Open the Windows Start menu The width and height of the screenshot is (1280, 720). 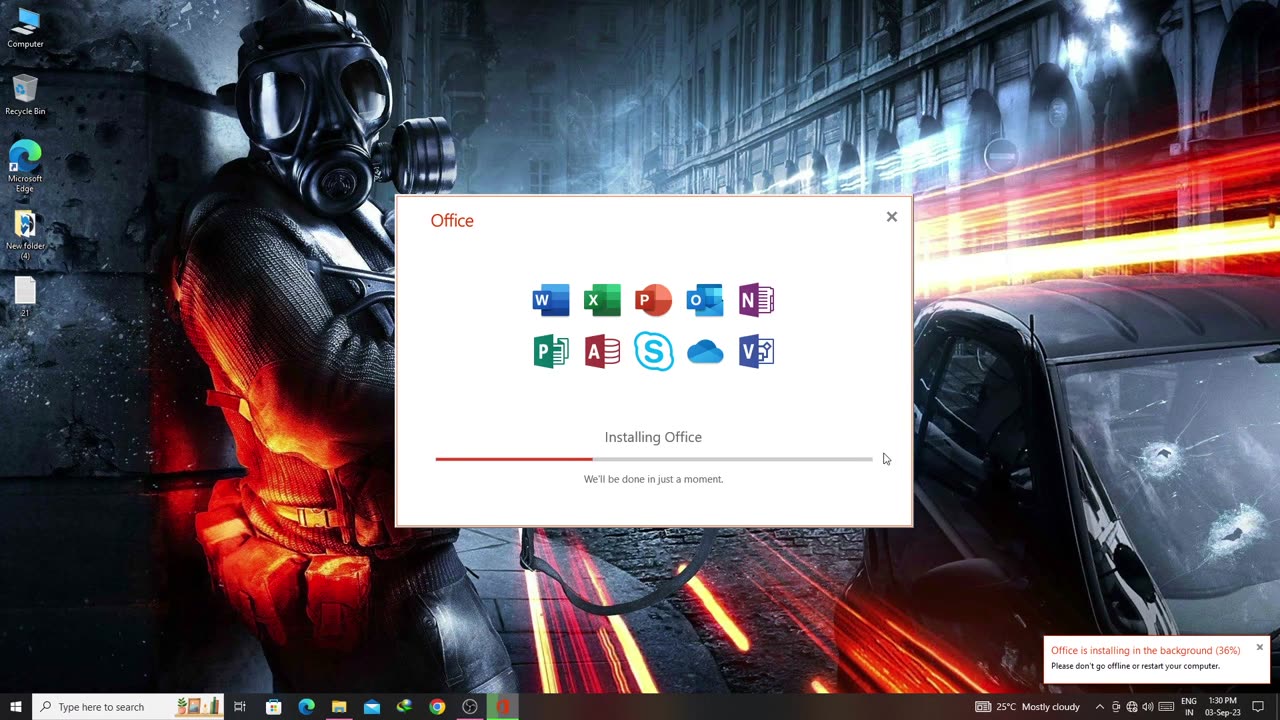click(16, 707)
